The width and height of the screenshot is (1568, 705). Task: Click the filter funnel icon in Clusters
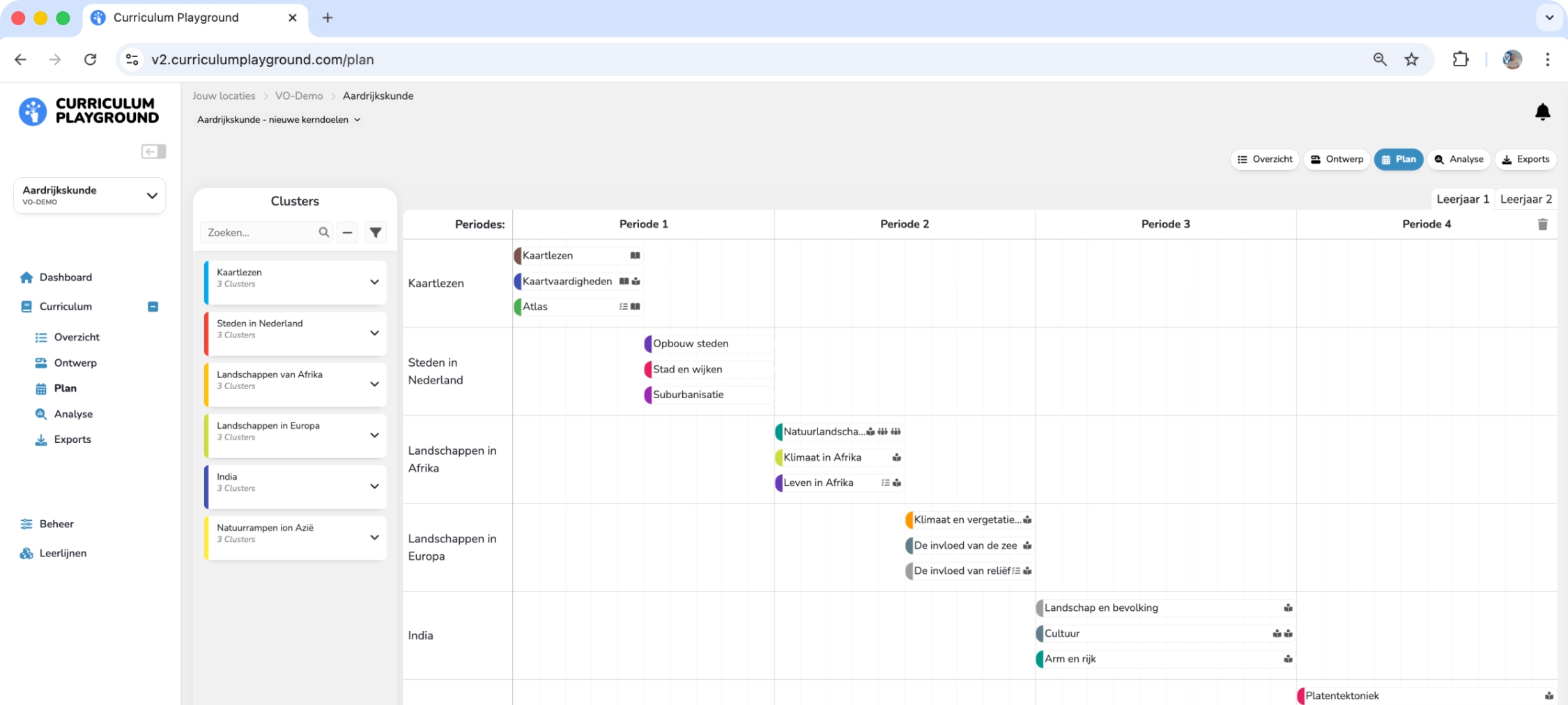376,232
